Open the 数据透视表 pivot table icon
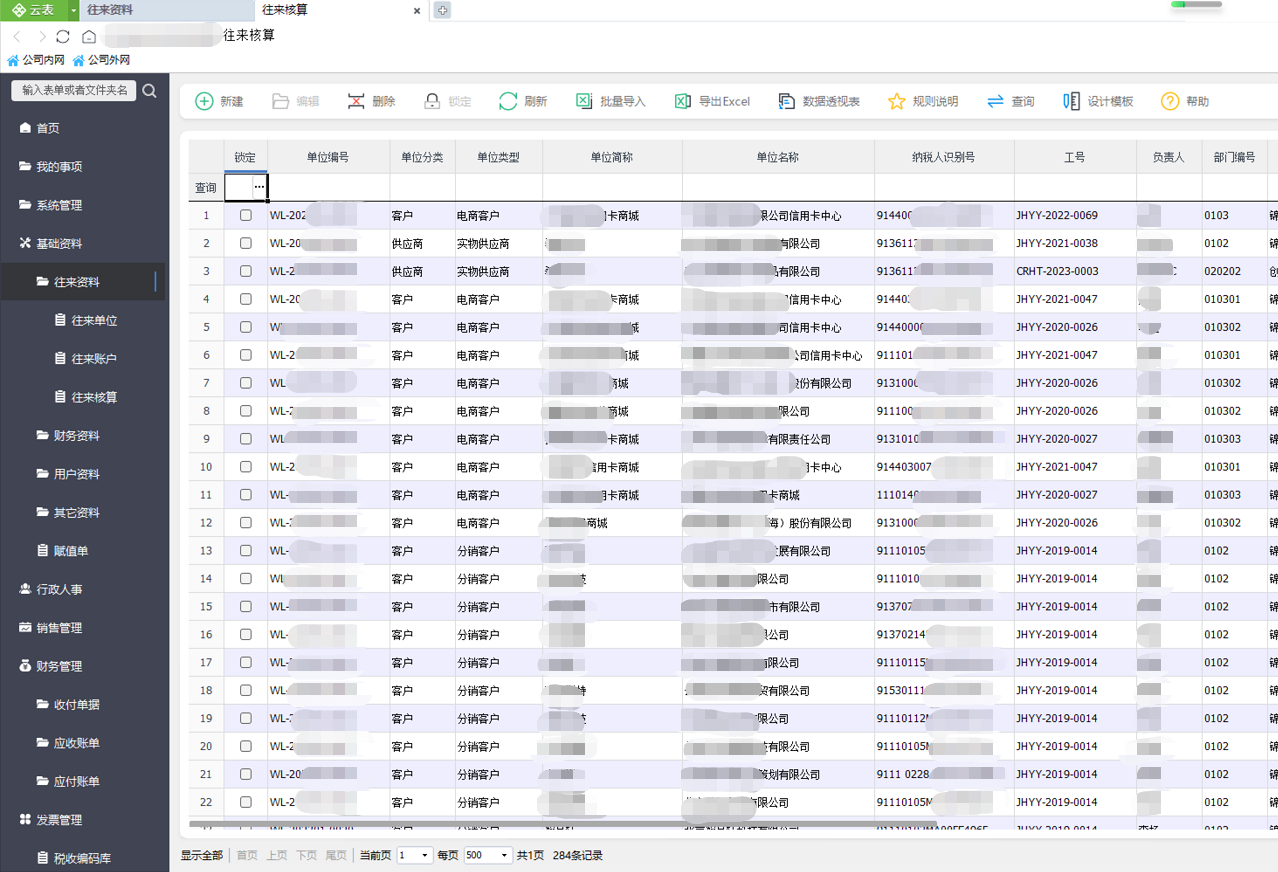Viewport: 1278px width, 872px height. [x=787, y=101]
